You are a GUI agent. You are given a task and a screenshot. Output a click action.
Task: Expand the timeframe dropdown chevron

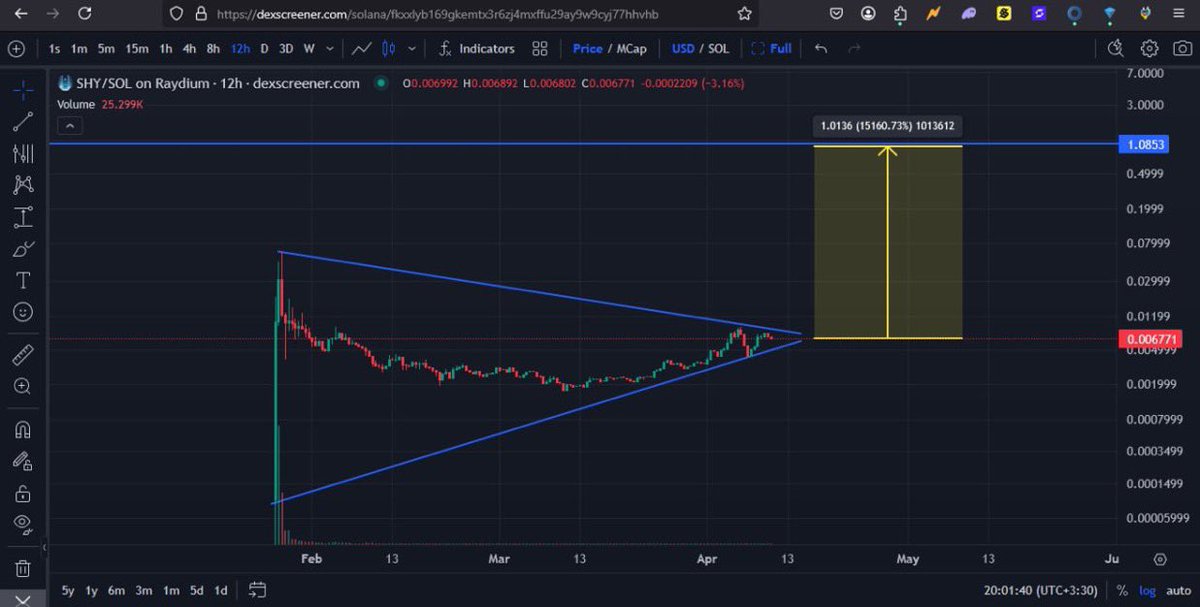[330, 48]
